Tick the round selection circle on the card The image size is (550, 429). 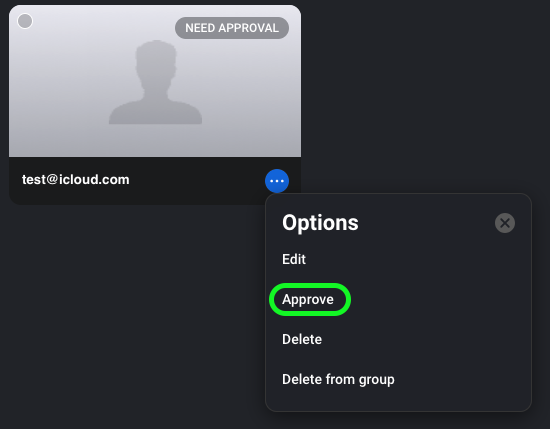(25, 21)
